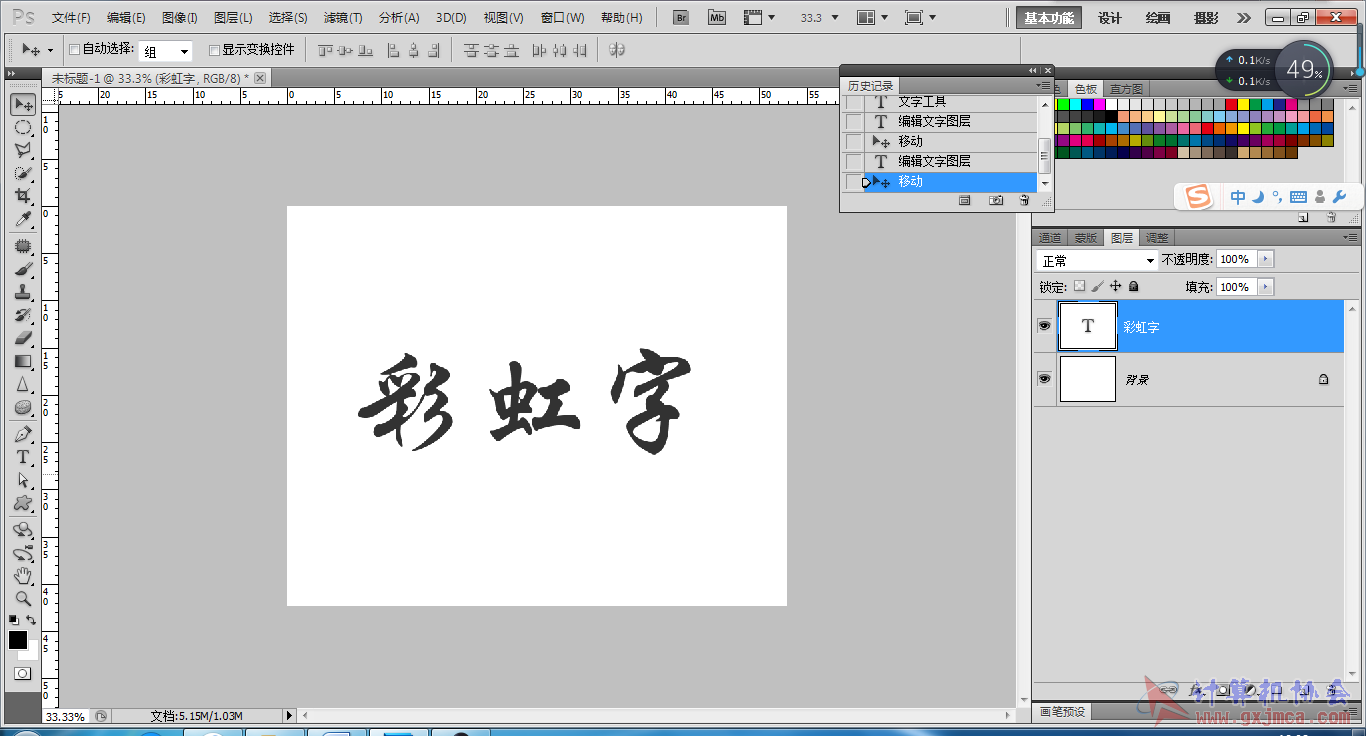Delete current state in History panel

[1024, 200]
